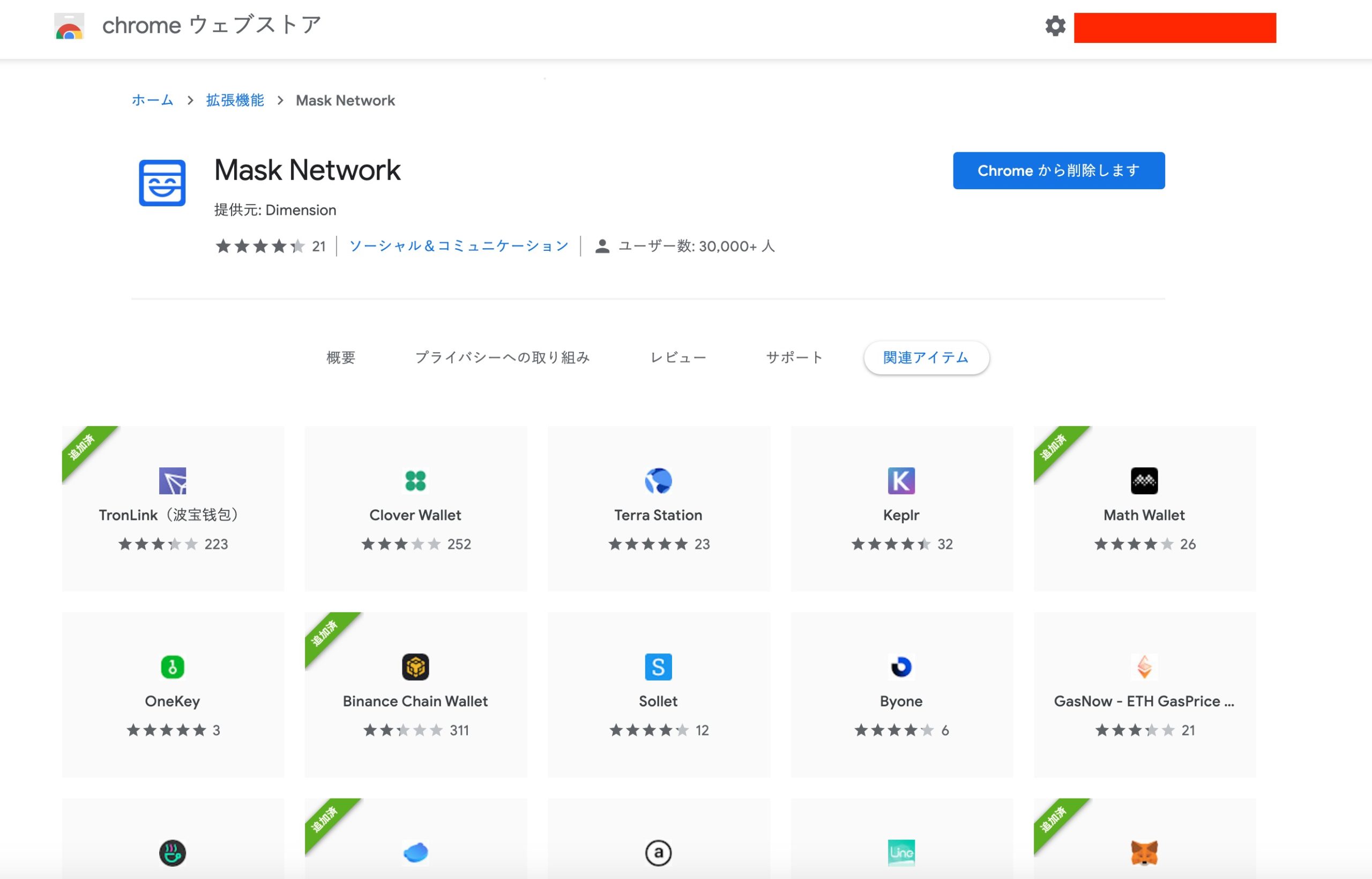Click the Byone extension card
1372x879 pixels.
901,695
